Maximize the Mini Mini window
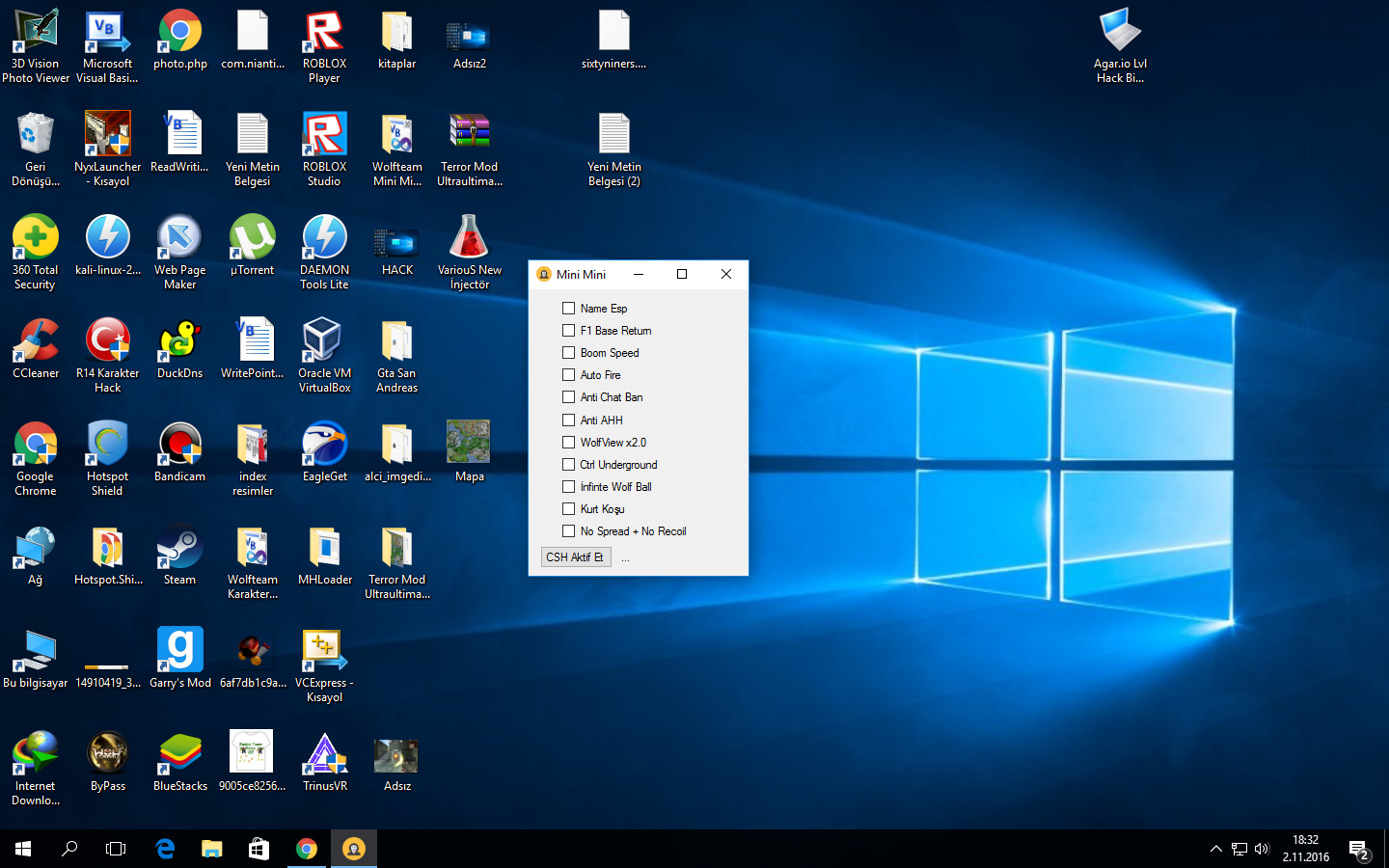The width and height of the screenshot is (1389, 868). pyautogui.click(x=682, y=275)
